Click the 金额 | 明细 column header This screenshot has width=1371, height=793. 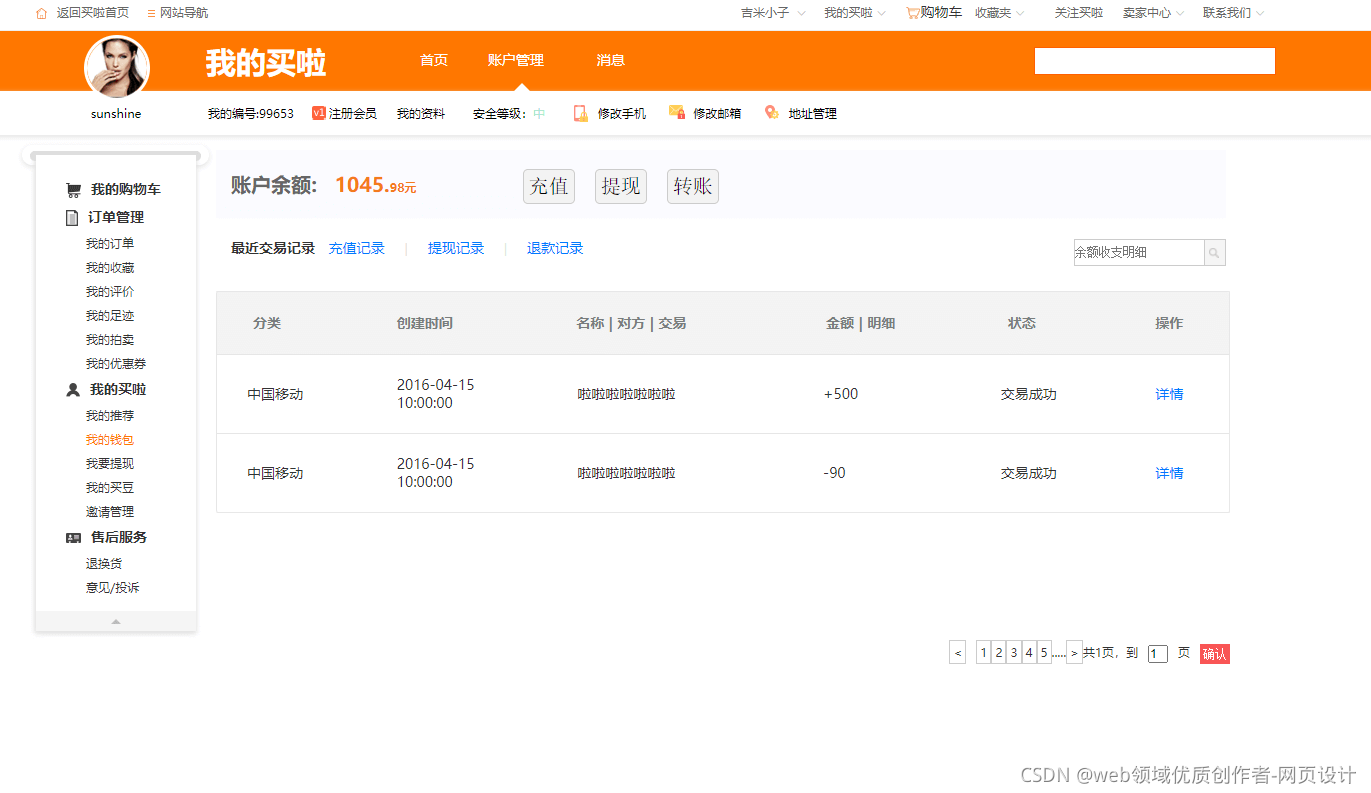coord(860,323)
